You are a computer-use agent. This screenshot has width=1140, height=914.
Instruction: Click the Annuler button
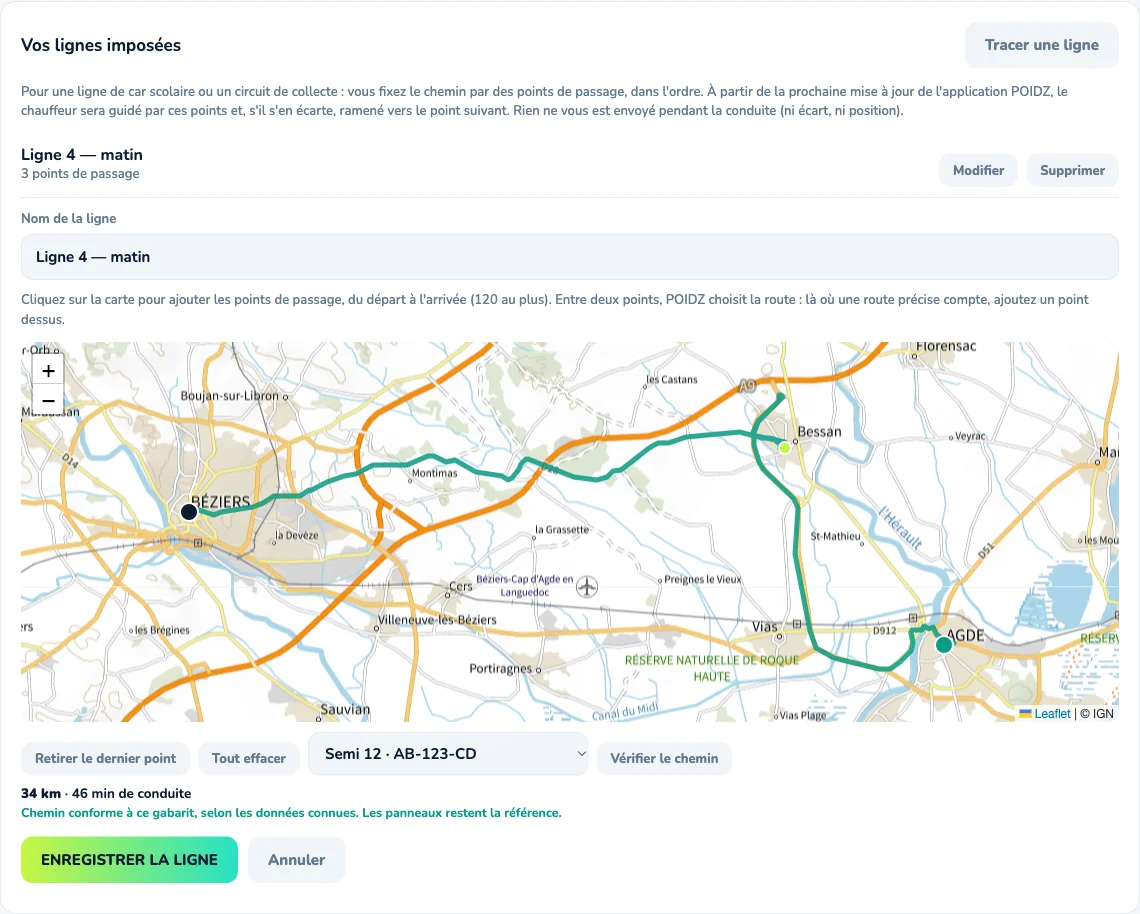coord(297,859)
